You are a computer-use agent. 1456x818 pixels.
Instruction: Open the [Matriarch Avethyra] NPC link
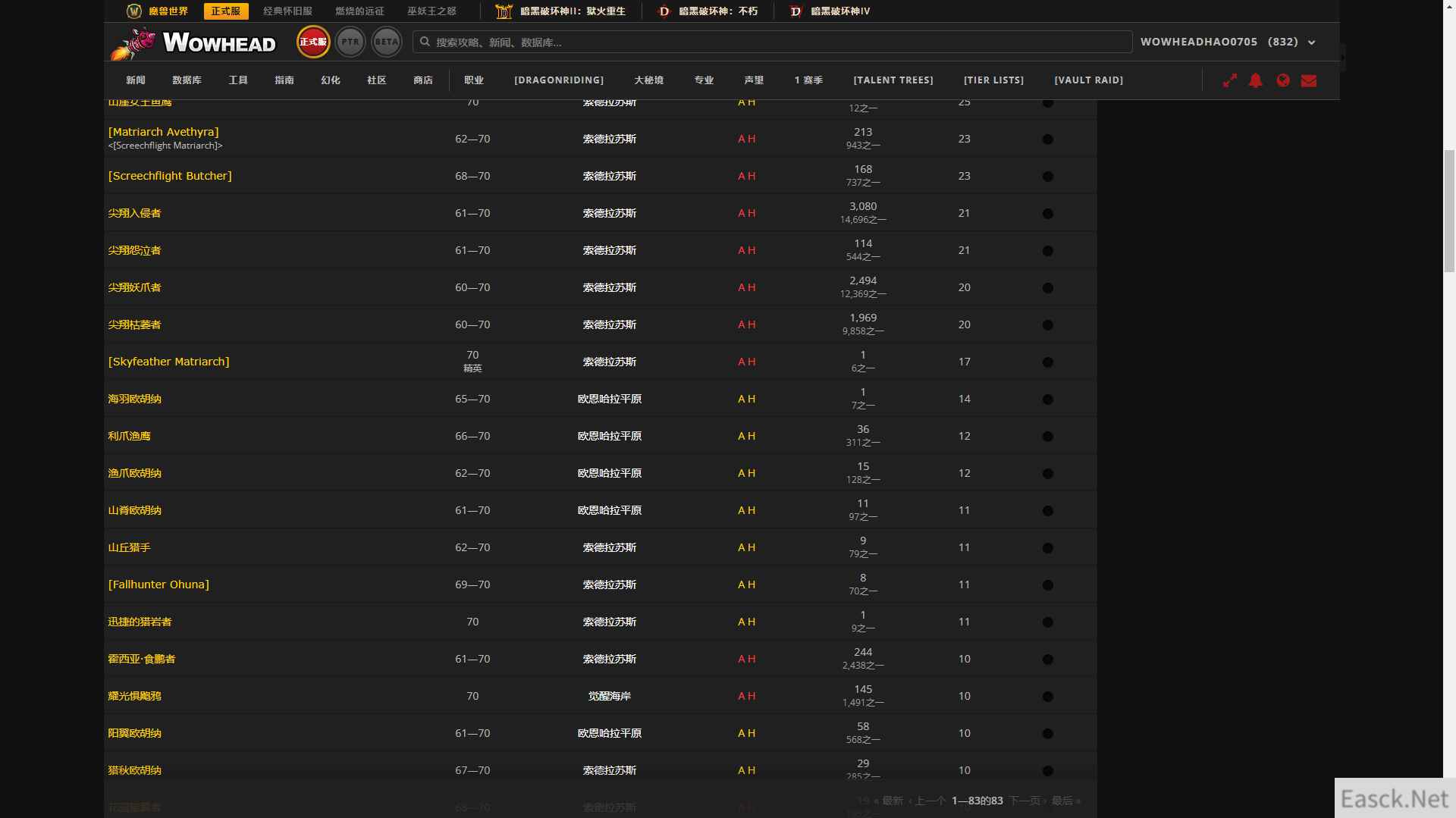click(x=163, y=132)
